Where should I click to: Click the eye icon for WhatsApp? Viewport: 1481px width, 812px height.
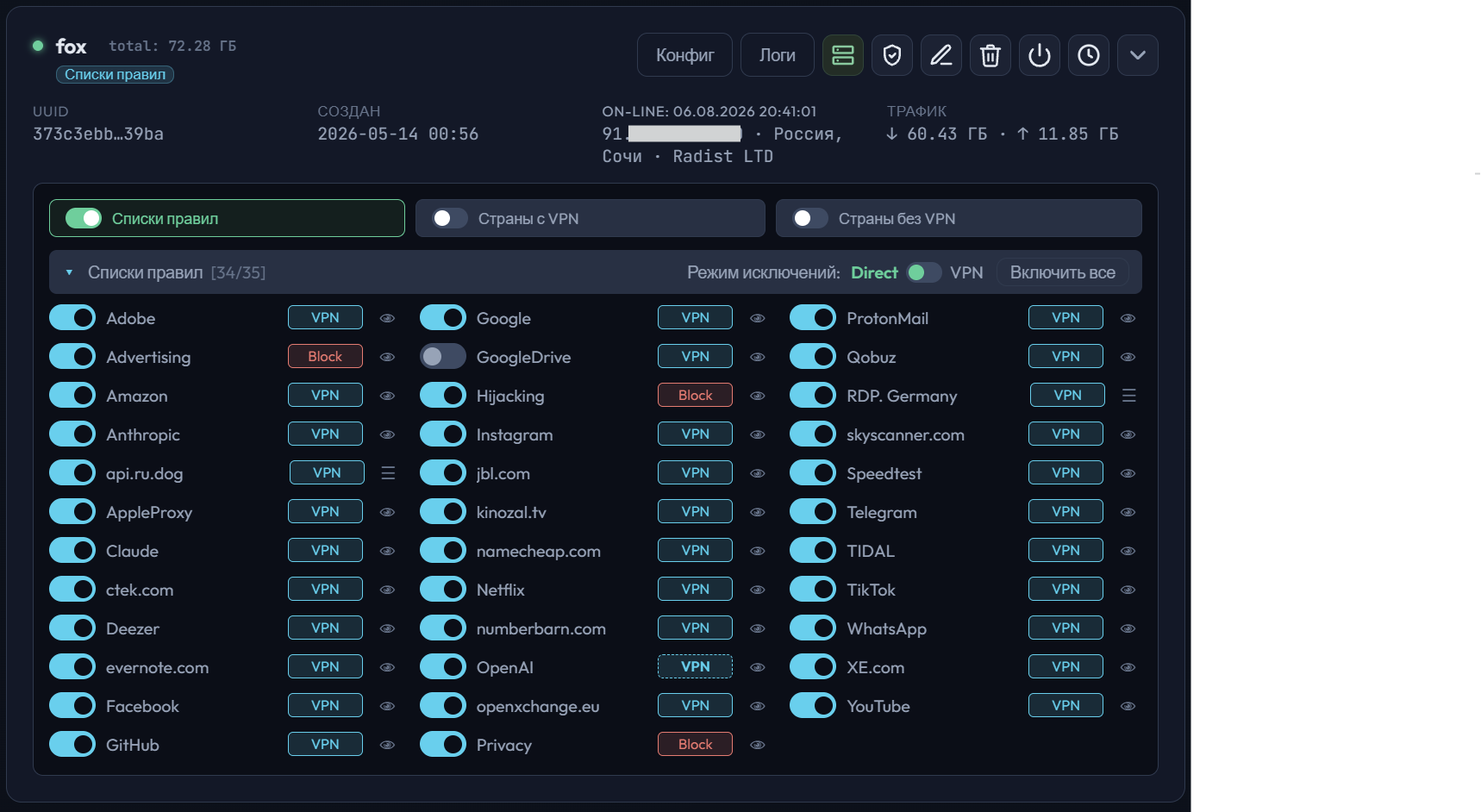1128,628
